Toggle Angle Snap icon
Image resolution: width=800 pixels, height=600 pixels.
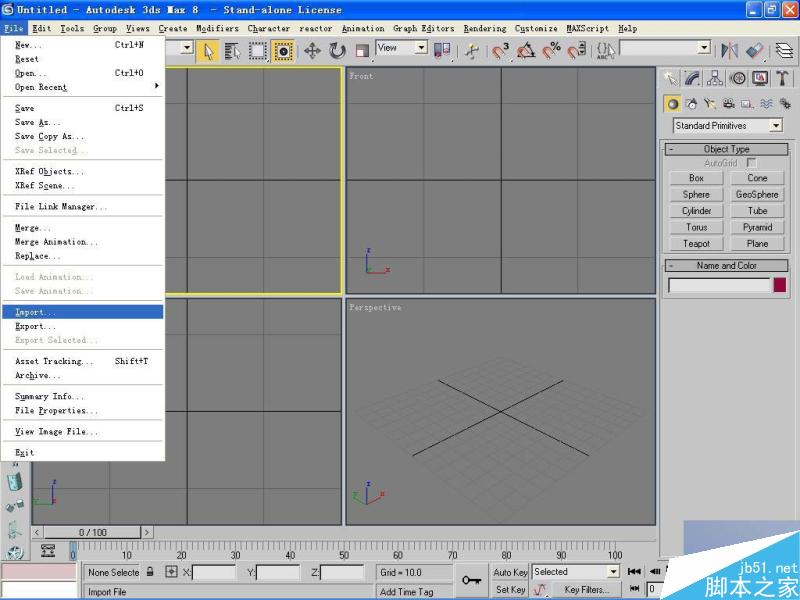pyautogui.click(x=526, y=51)
